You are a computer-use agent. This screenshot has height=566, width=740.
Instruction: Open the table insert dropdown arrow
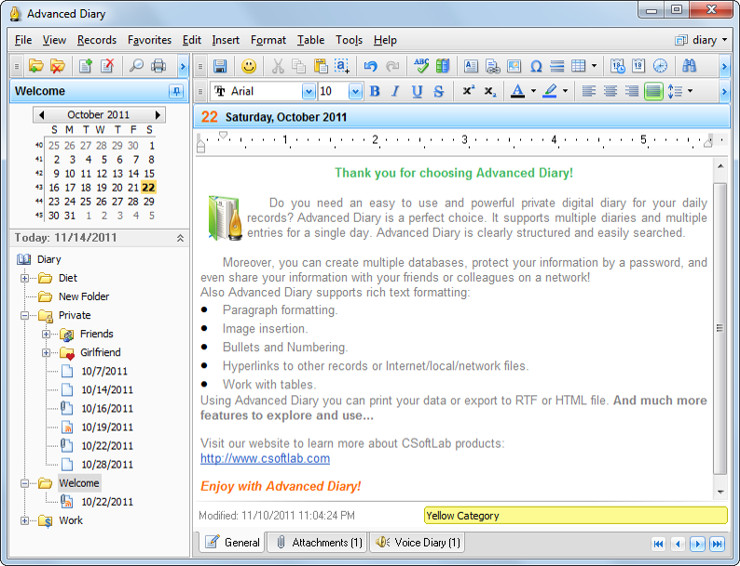pos(594,66)
